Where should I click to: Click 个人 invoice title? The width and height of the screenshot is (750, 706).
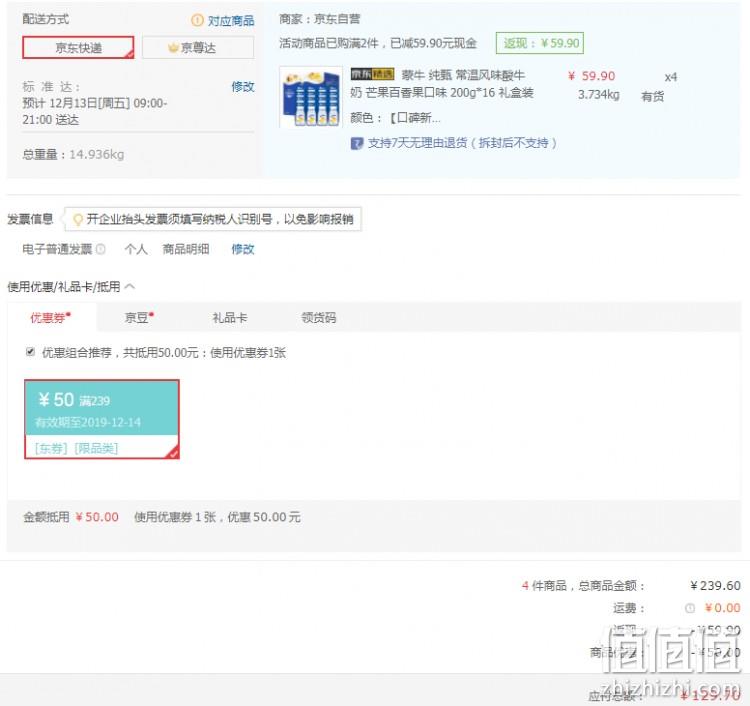tap(136, 249)
